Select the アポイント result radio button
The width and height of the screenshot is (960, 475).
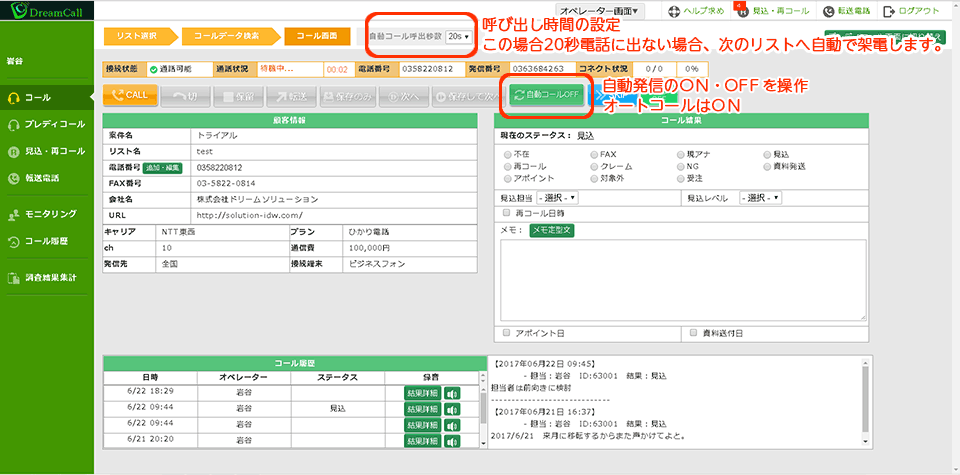pyautogui.click(x=508, y=178)
